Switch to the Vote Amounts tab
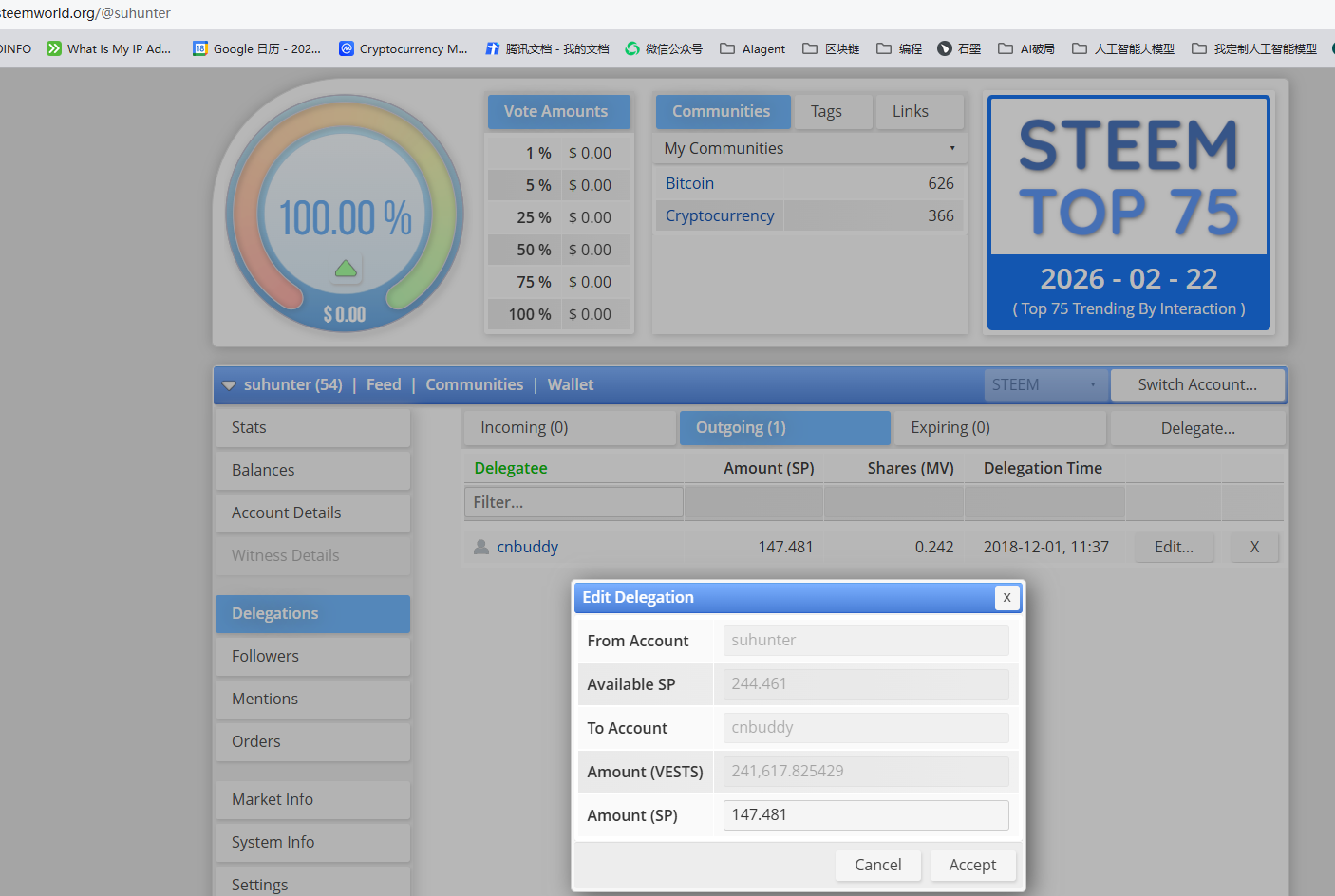The image size is (1335, 896). (x=558, y=111)
